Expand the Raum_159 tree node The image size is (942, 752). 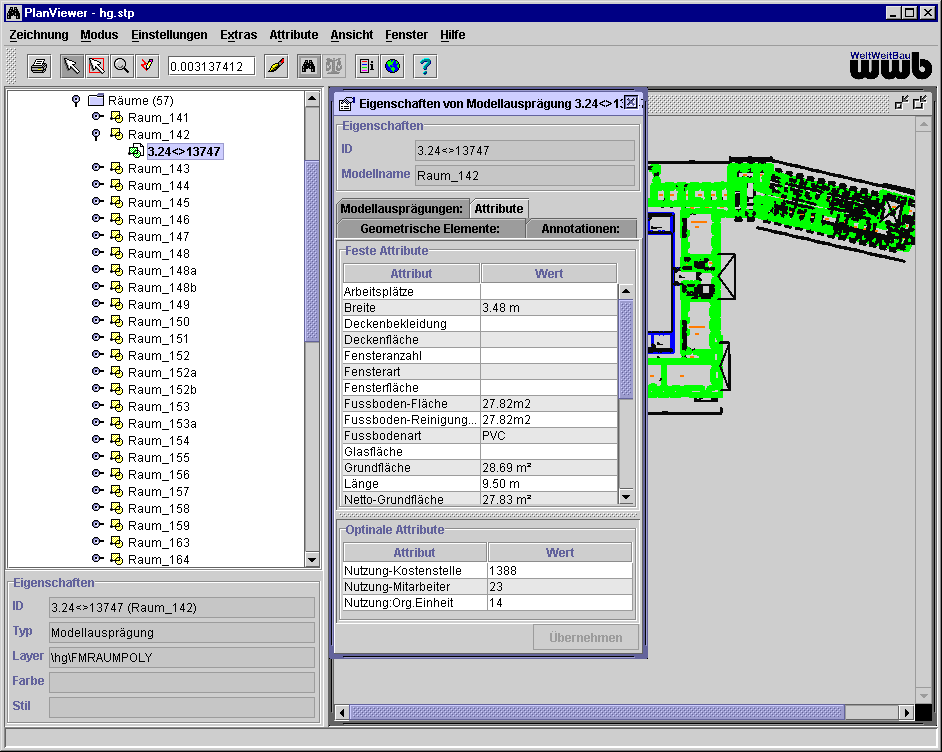coord(97,524)
